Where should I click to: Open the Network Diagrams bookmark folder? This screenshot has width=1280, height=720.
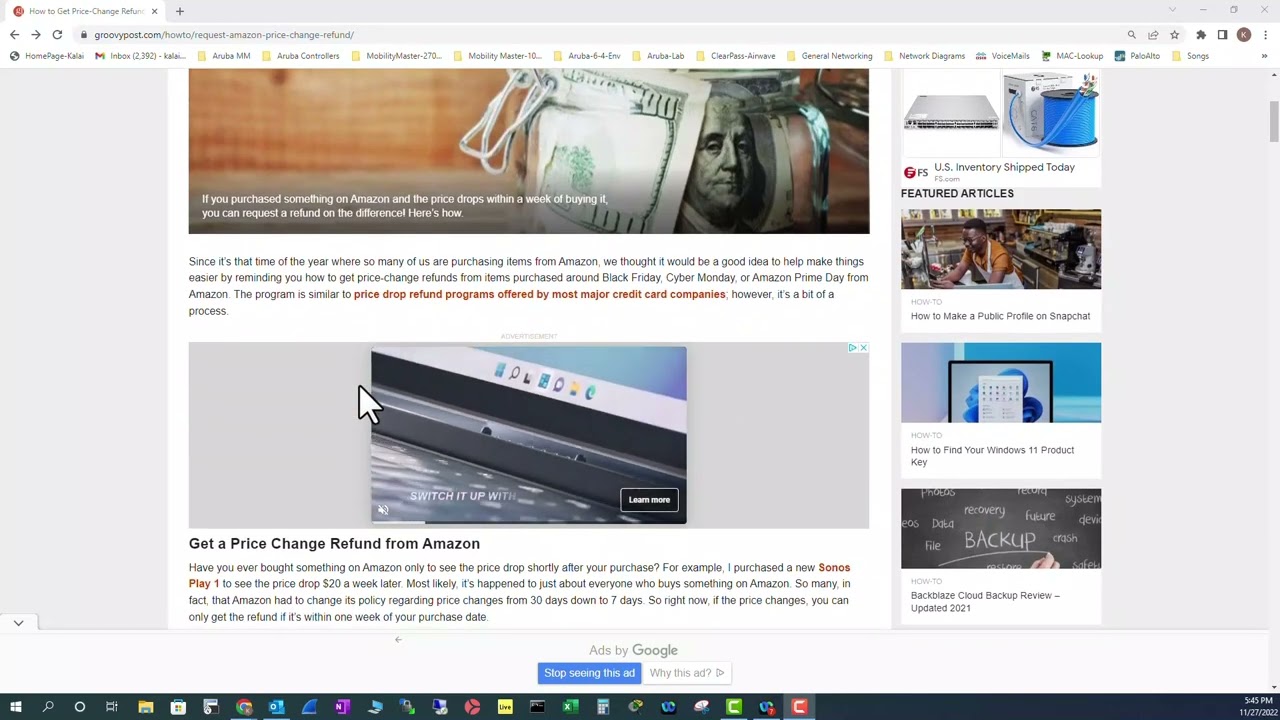925,56
